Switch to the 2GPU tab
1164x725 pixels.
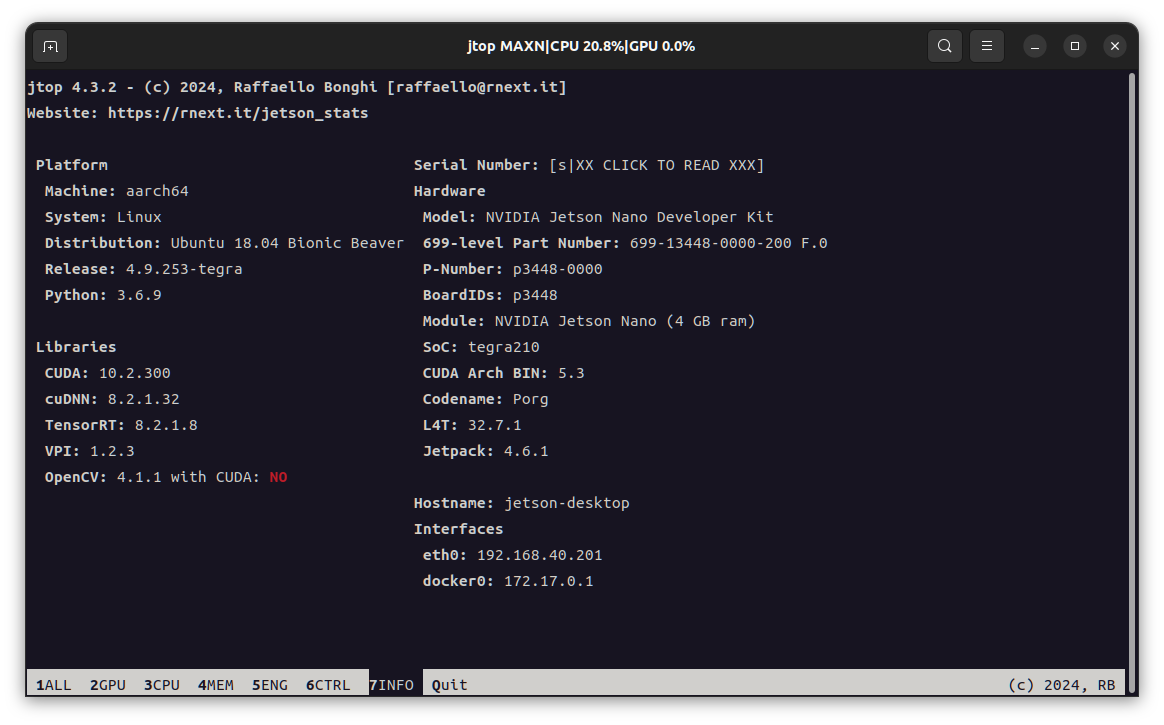coord(108,685)
